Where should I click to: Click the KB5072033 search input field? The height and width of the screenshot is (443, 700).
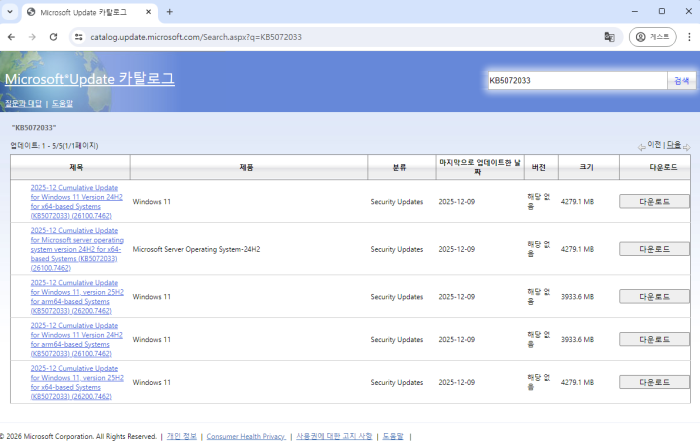click(x=575, y=80)
